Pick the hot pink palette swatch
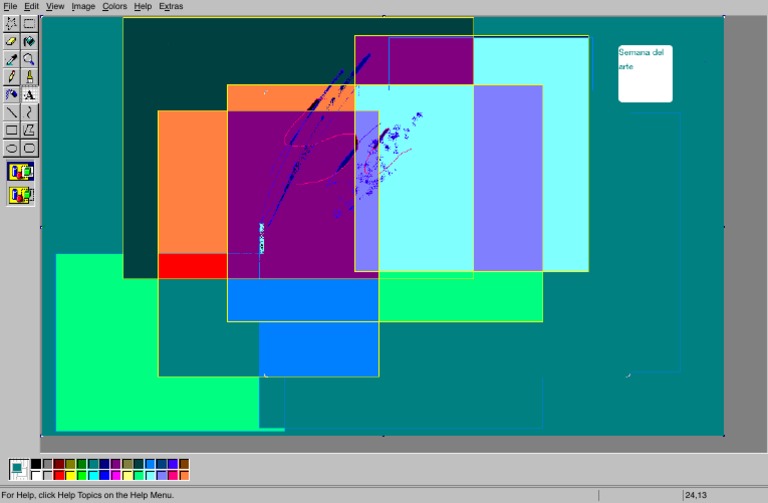 (172, 475)
